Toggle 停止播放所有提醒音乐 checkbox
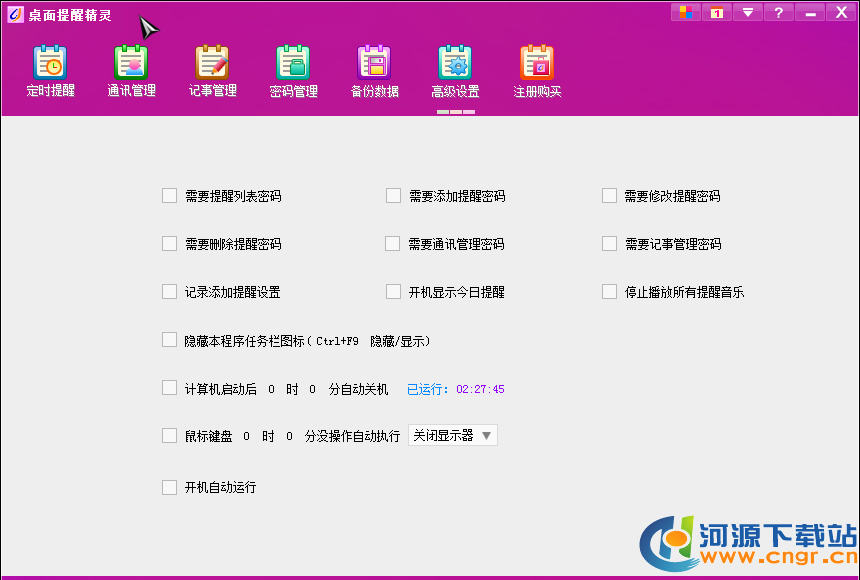 point(609,292)
